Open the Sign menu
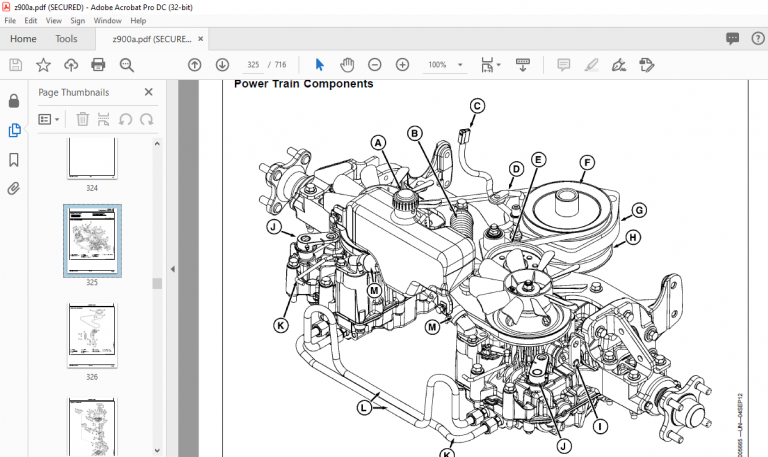768x457 pixels. 77,21
